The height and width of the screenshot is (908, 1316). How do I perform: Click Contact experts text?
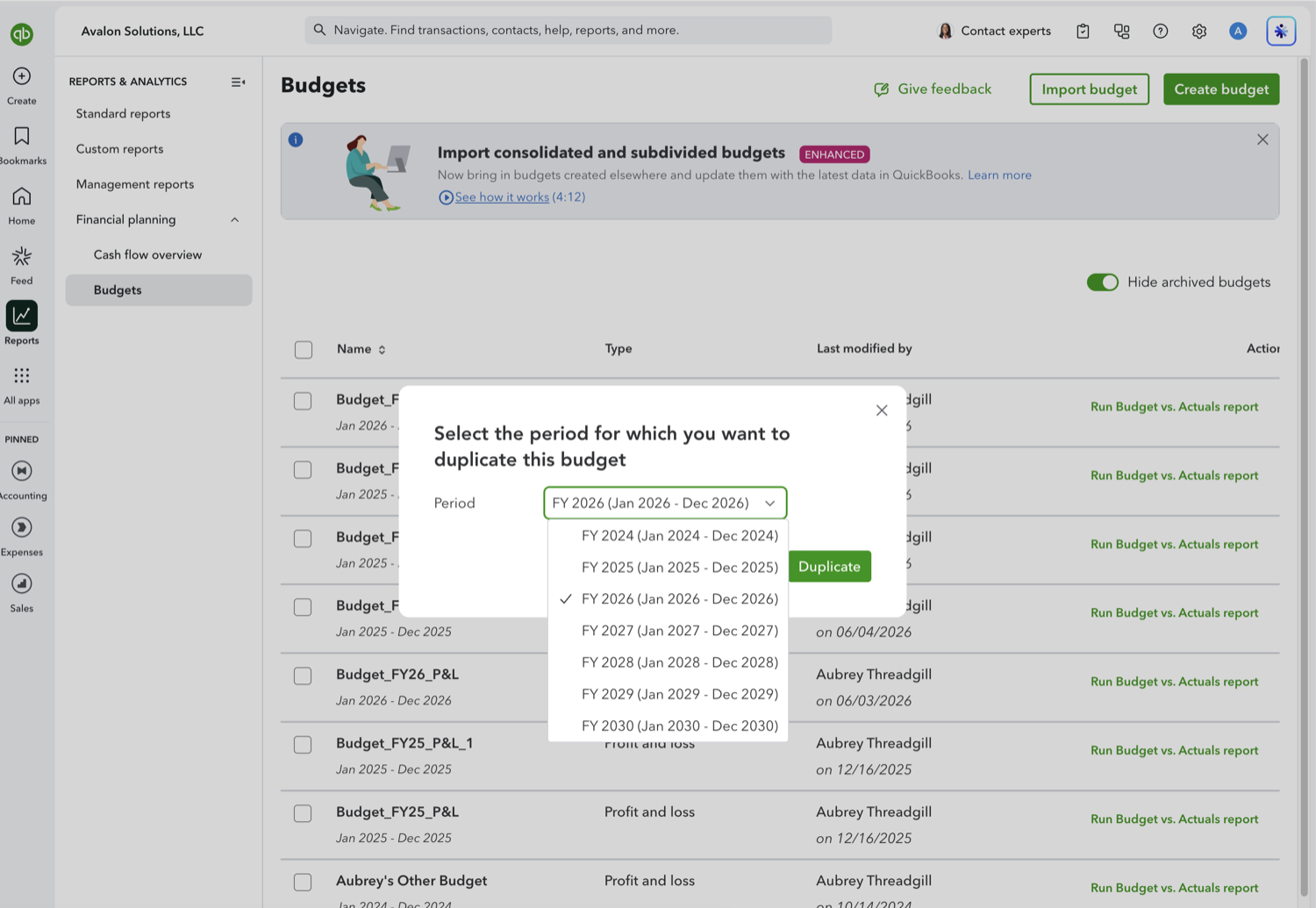coord(1005,31)
